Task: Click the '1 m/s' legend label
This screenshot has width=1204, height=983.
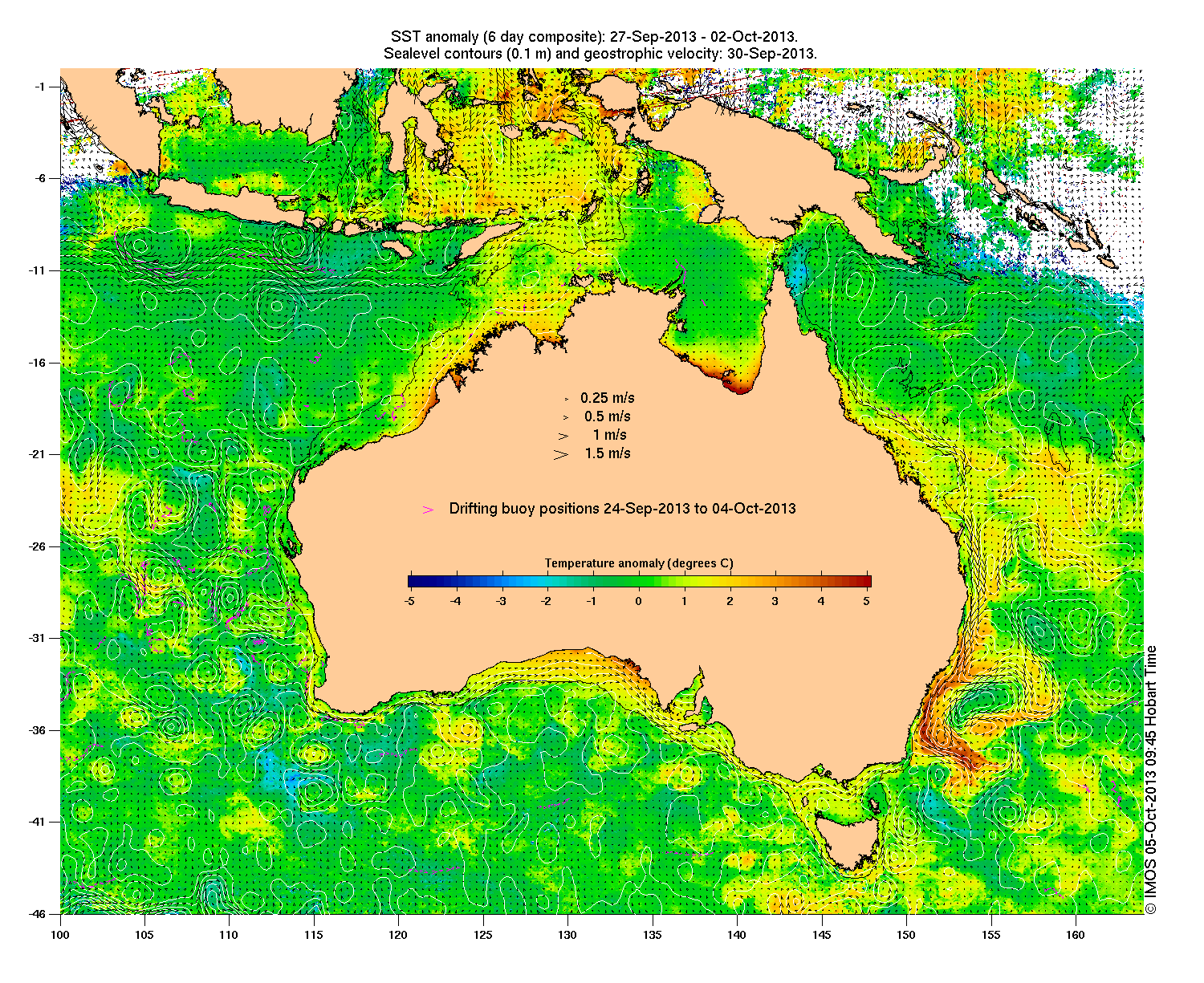Action: [610, 435]
